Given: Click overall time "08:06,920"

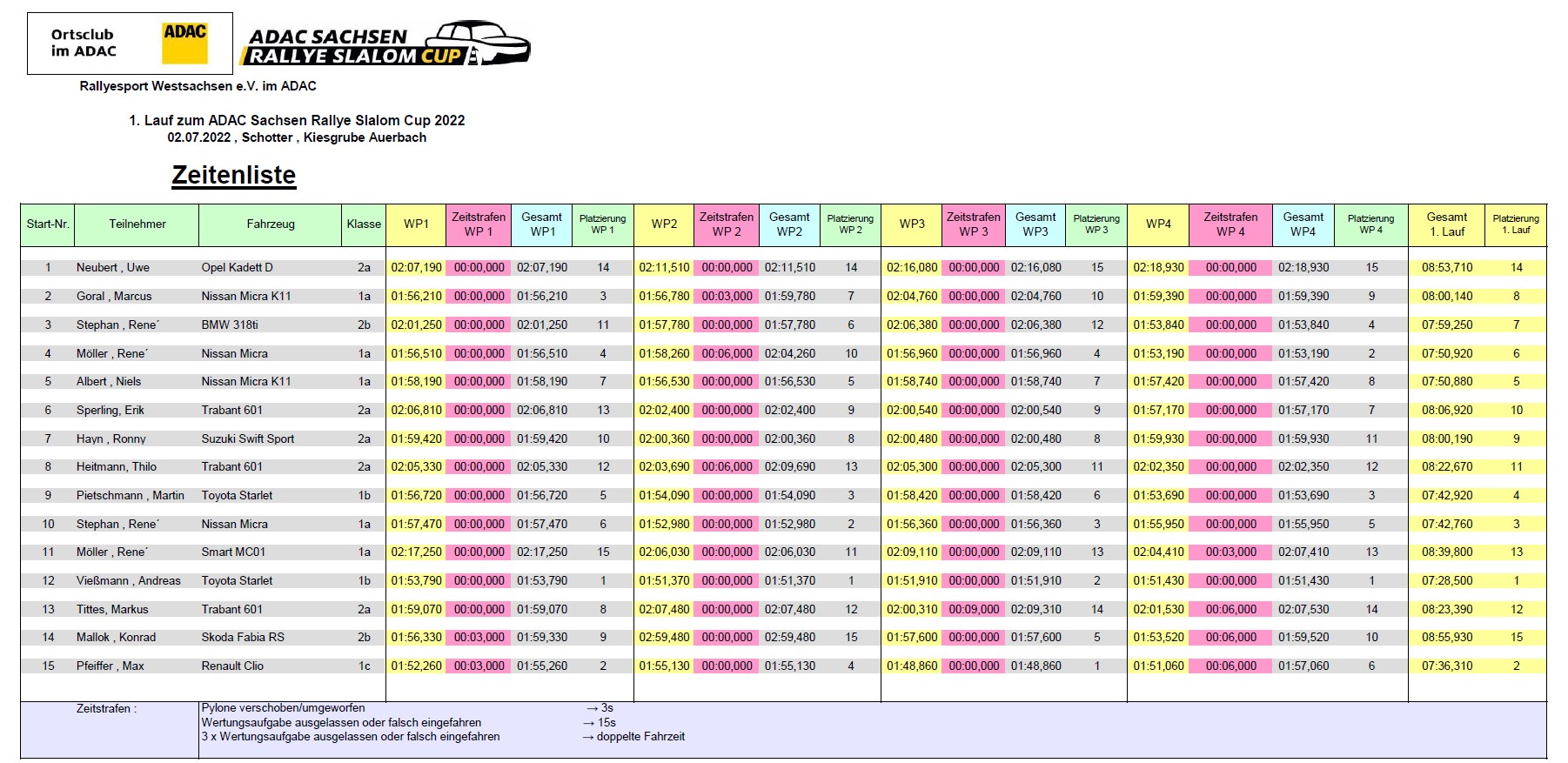Looking at the screenshot, I should click(1447, 411).
